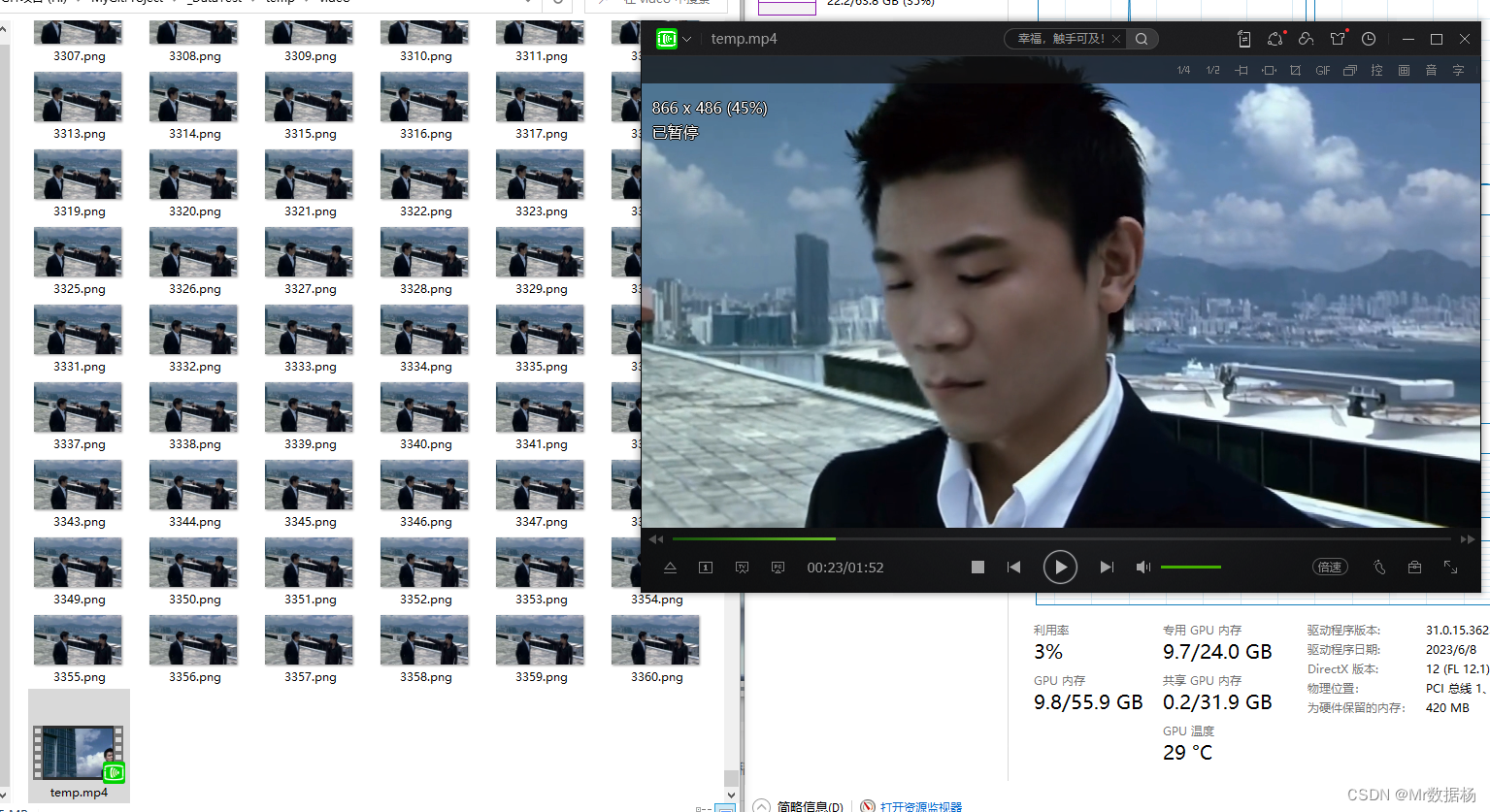The image size is (1490, 812).
Task: Open the 音 audio settings tab
Action: [1431, 70]
